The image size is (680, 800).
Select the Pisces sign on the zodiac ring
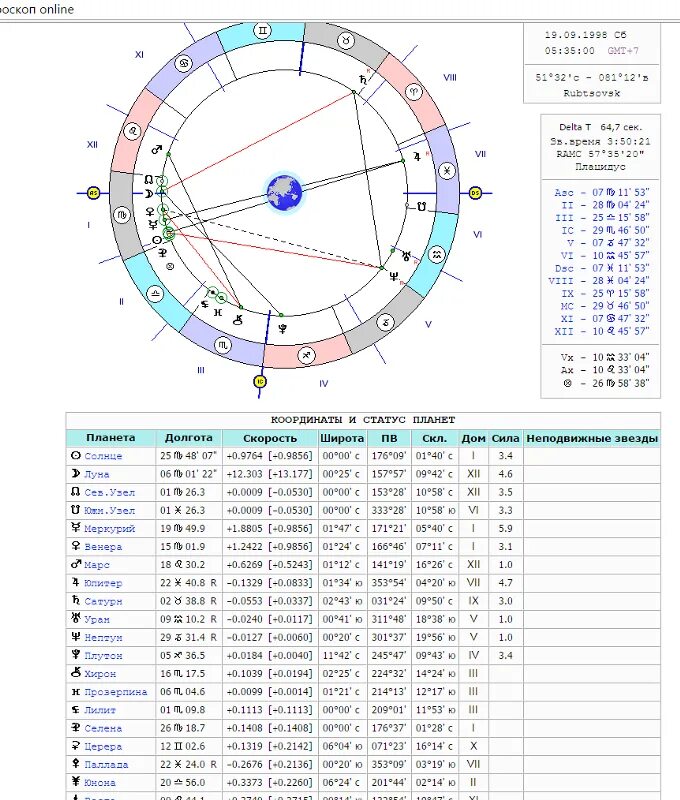[447, 171]
